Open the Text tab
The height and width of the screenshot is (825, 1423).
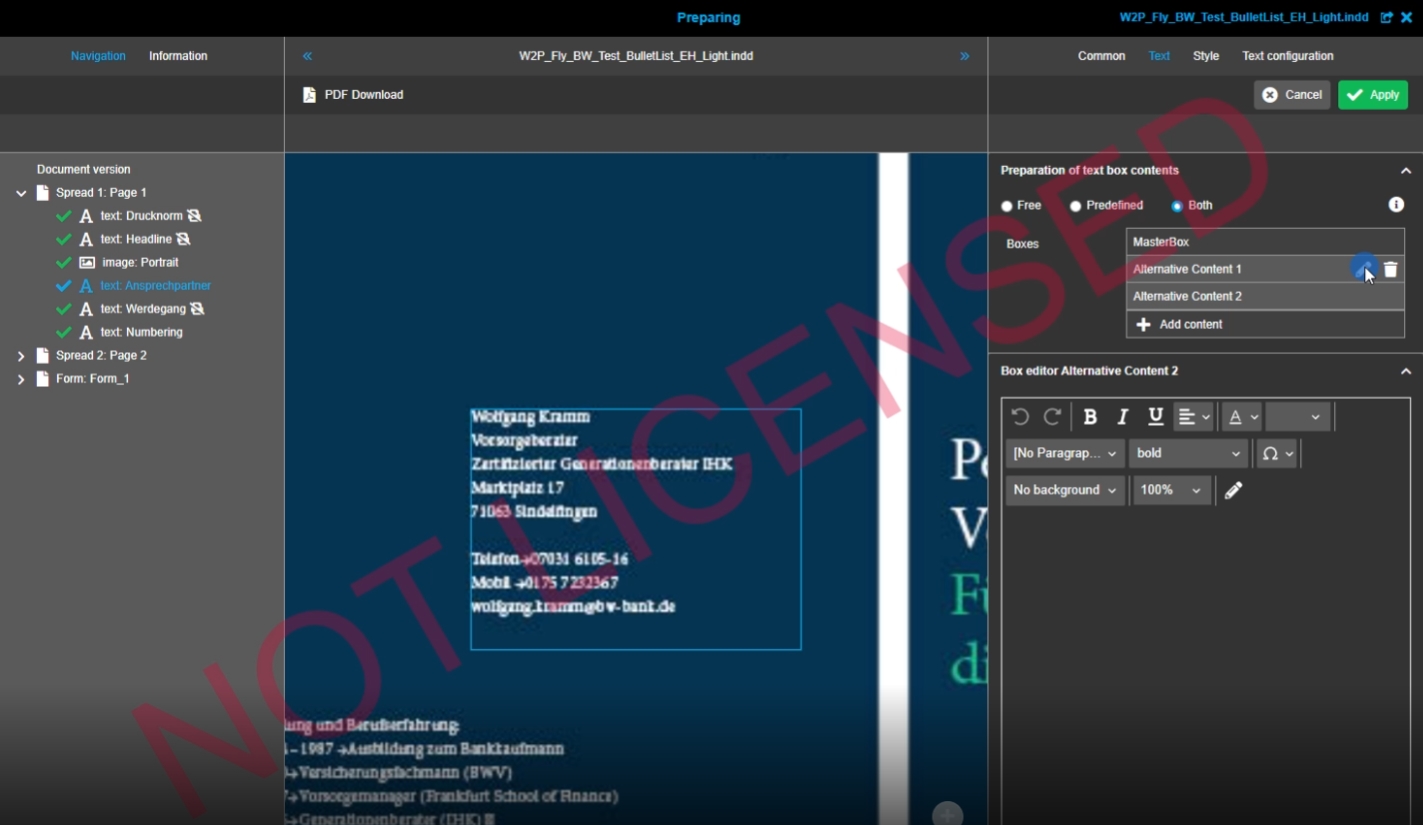[1159, 56]
